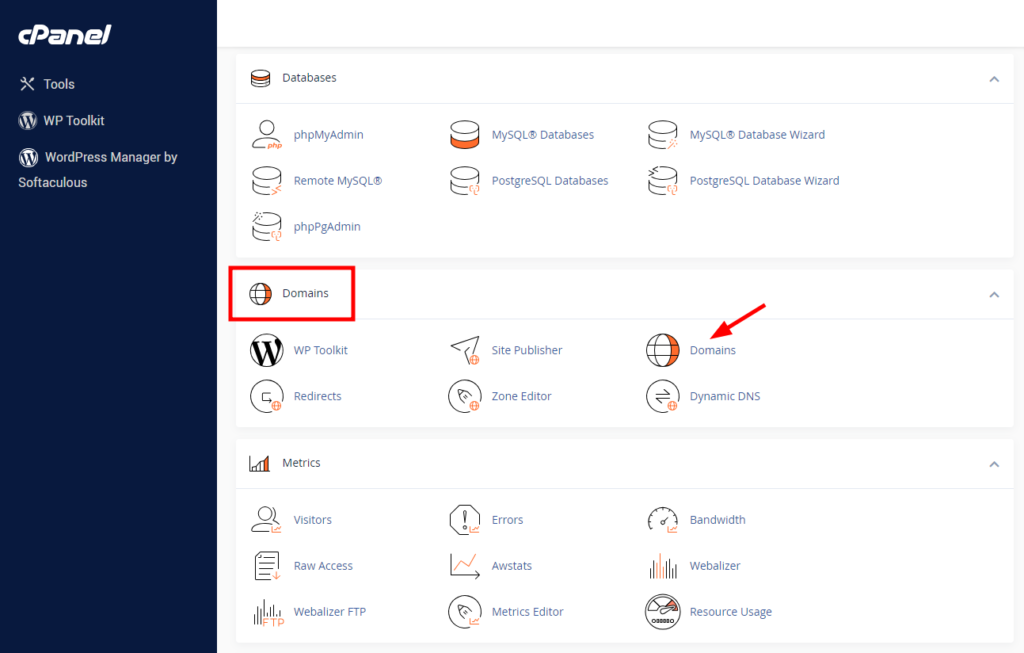Open the Webalizer link

(715, 566)
